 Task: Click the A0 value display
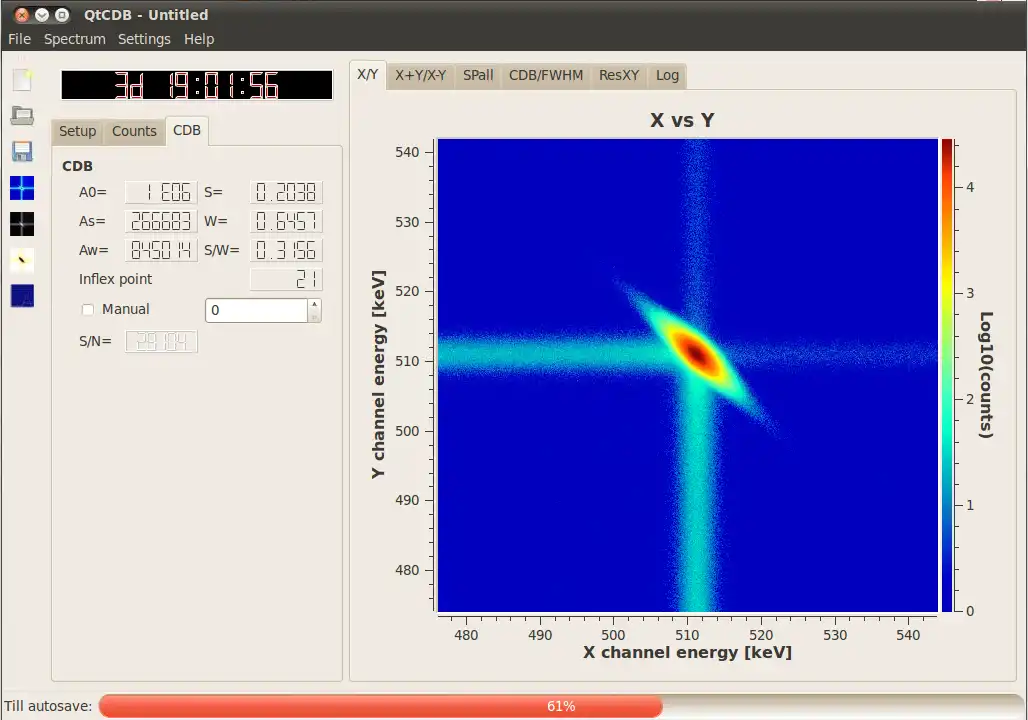161,193
